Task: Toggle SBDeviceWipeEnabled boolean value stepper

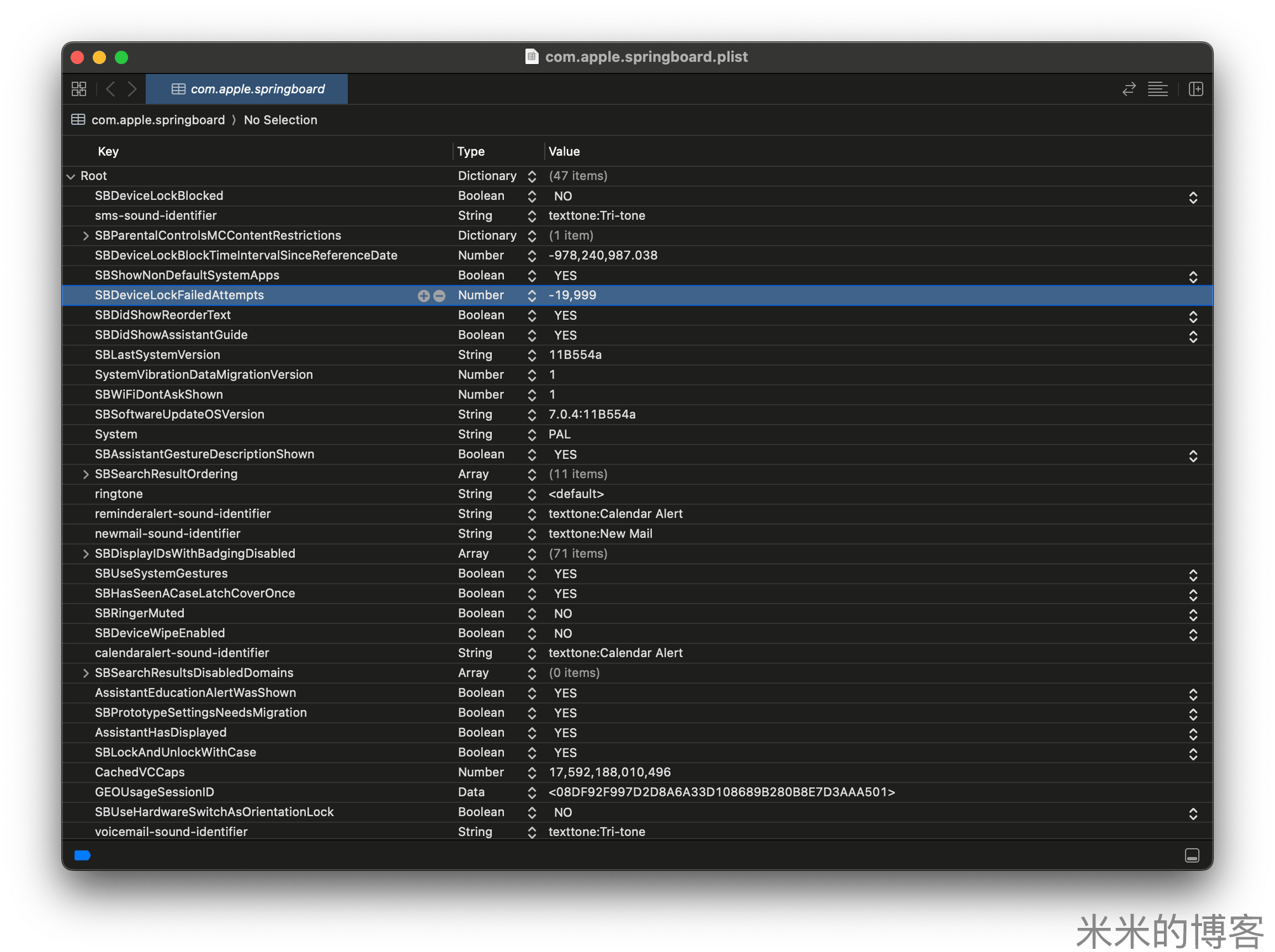Action: [1192, 635]
